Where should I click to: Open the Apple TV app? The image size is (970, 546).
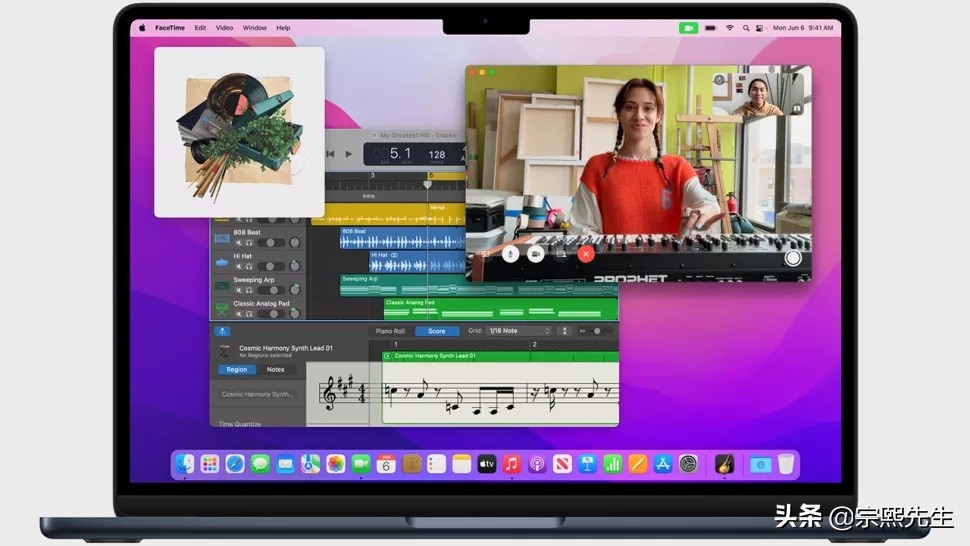click(x=487, y=464)
